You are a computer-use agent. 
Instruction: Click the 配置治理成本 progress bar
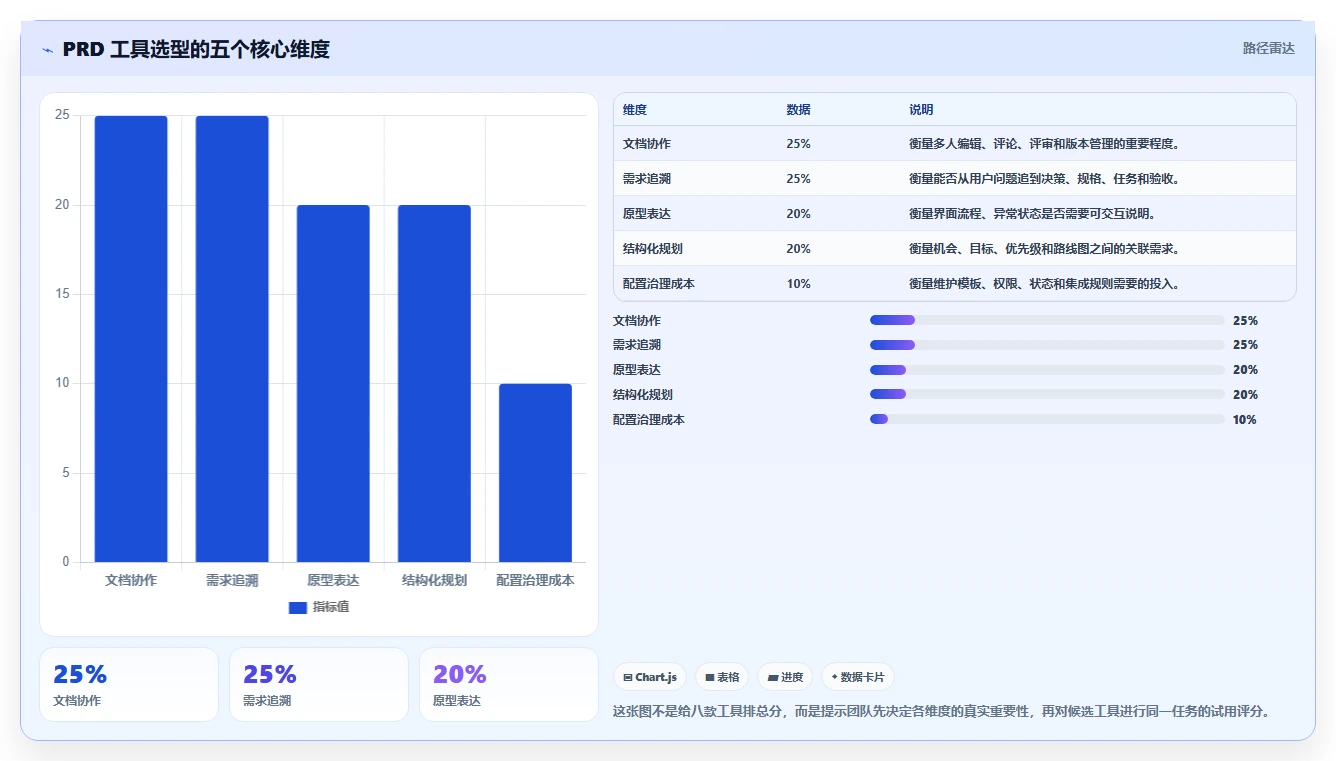[1047, 420]
